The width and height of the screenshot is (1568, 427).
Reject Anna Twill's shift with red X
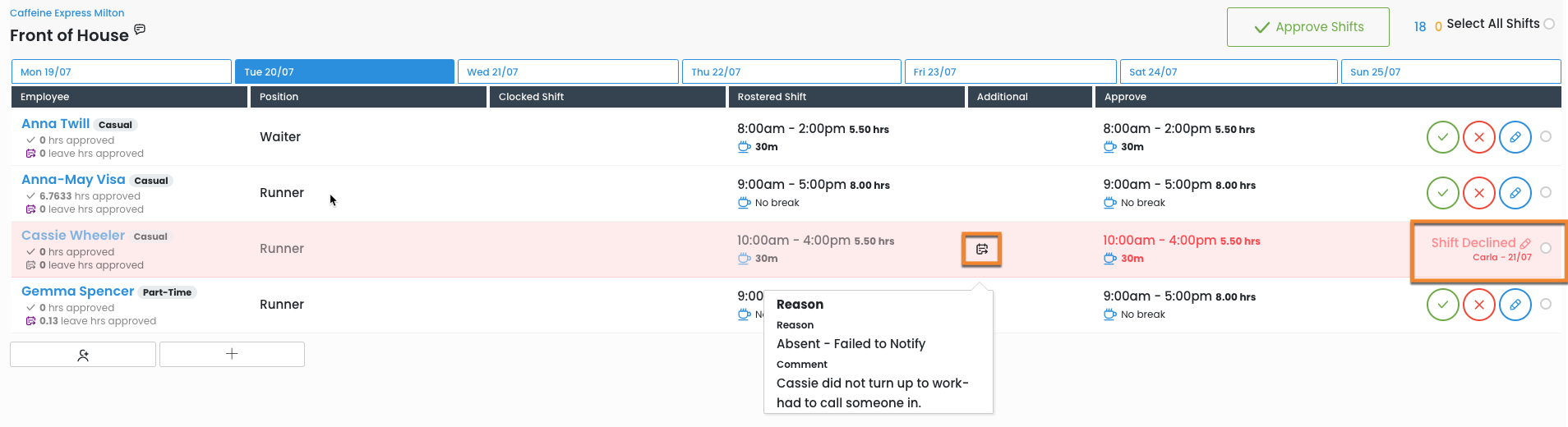pos(1478,137)
